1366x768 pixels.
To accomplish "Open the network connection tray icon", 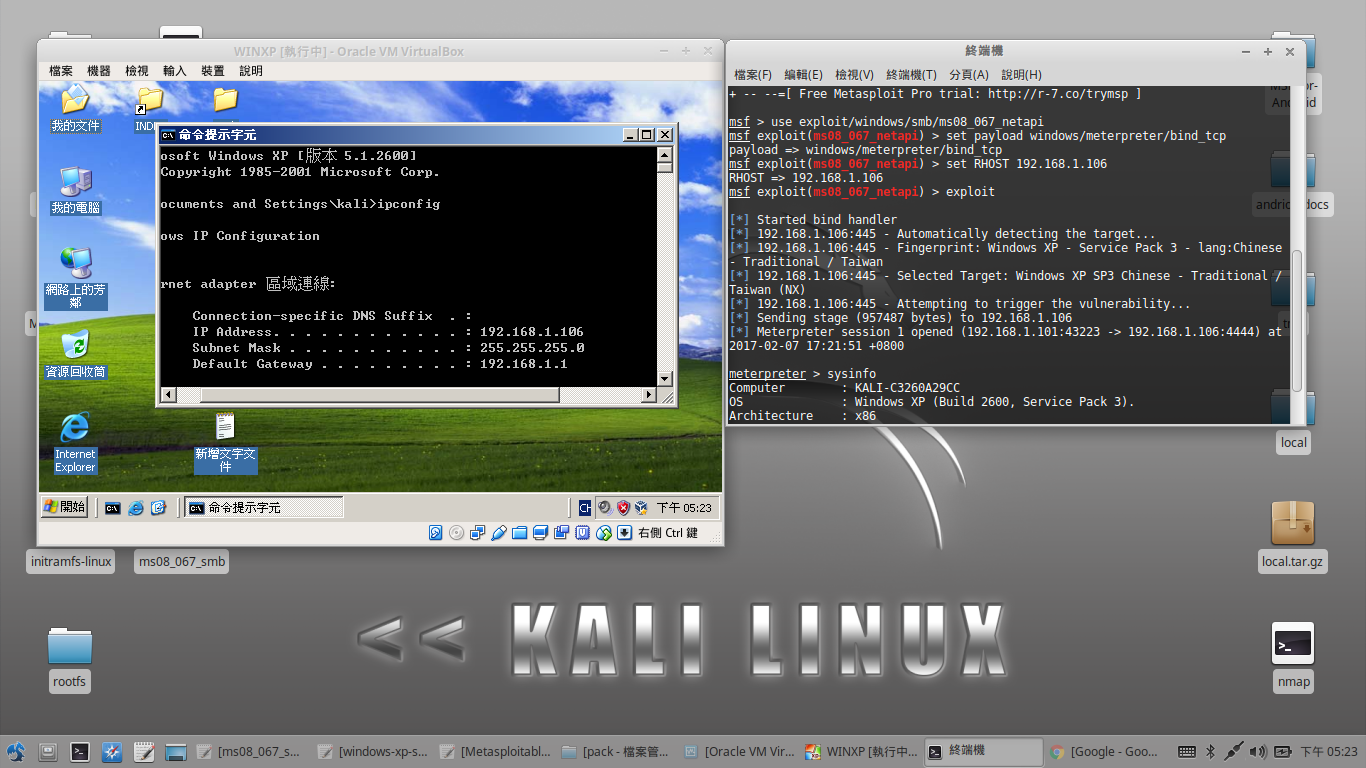I will (x=1233, y=751).
